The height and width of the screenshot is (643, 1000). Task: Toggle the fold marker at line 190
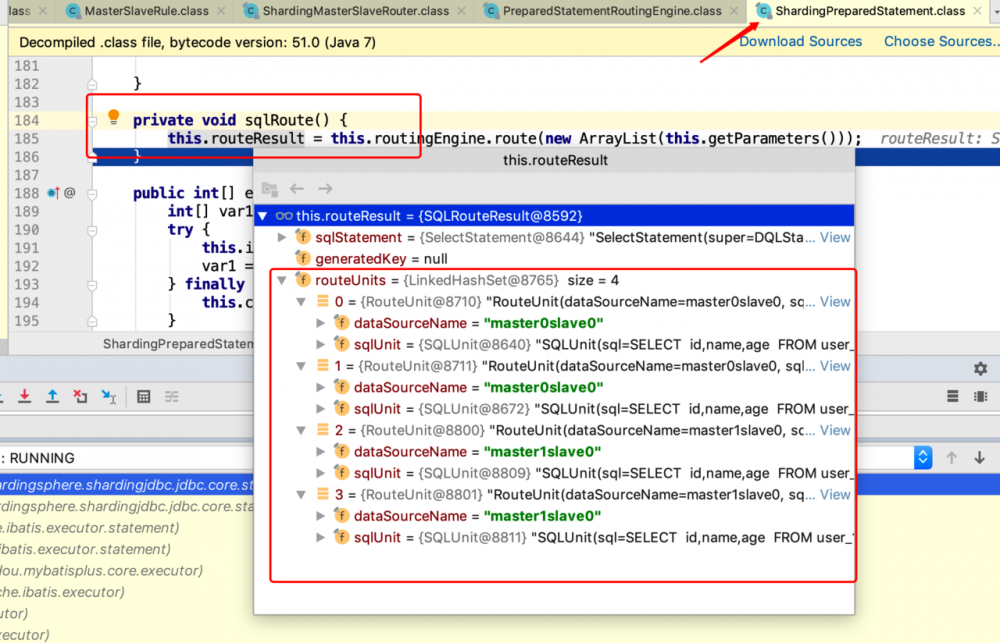point(93,229)
